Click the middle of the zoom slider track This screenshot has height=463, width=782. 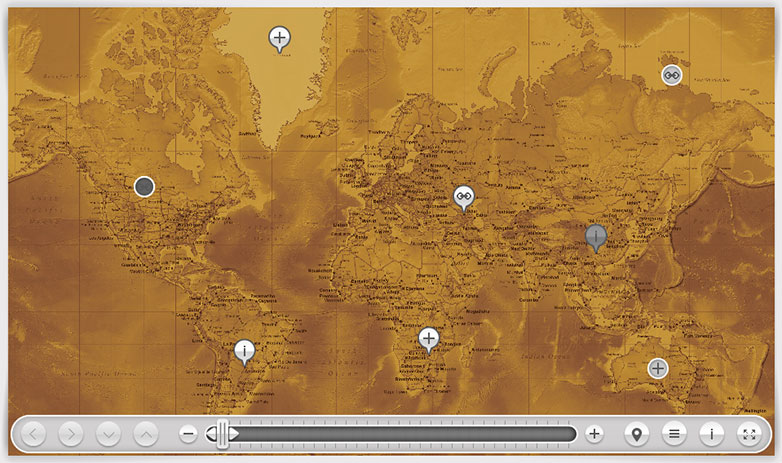(391, 434)
